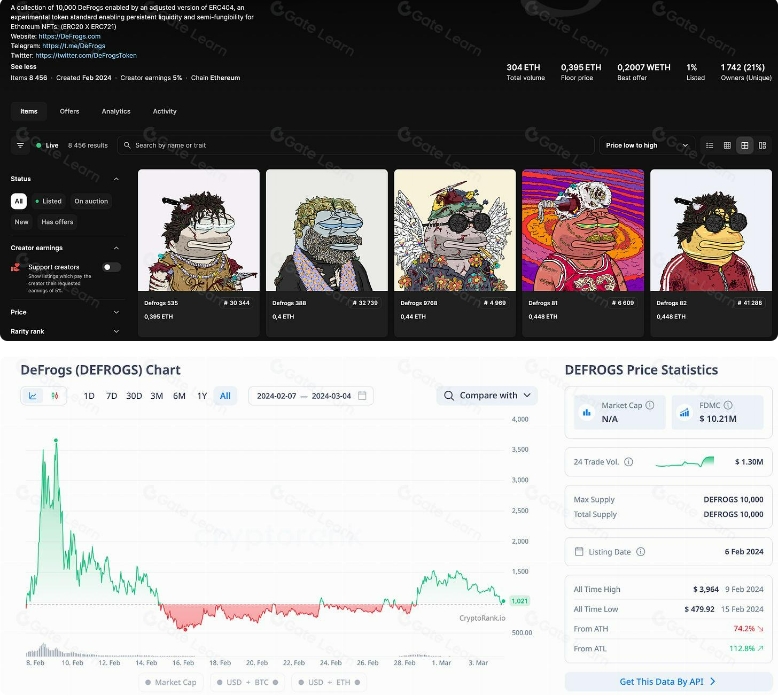Click See less to collapse description
779x696 pixels.
[23, 67]
